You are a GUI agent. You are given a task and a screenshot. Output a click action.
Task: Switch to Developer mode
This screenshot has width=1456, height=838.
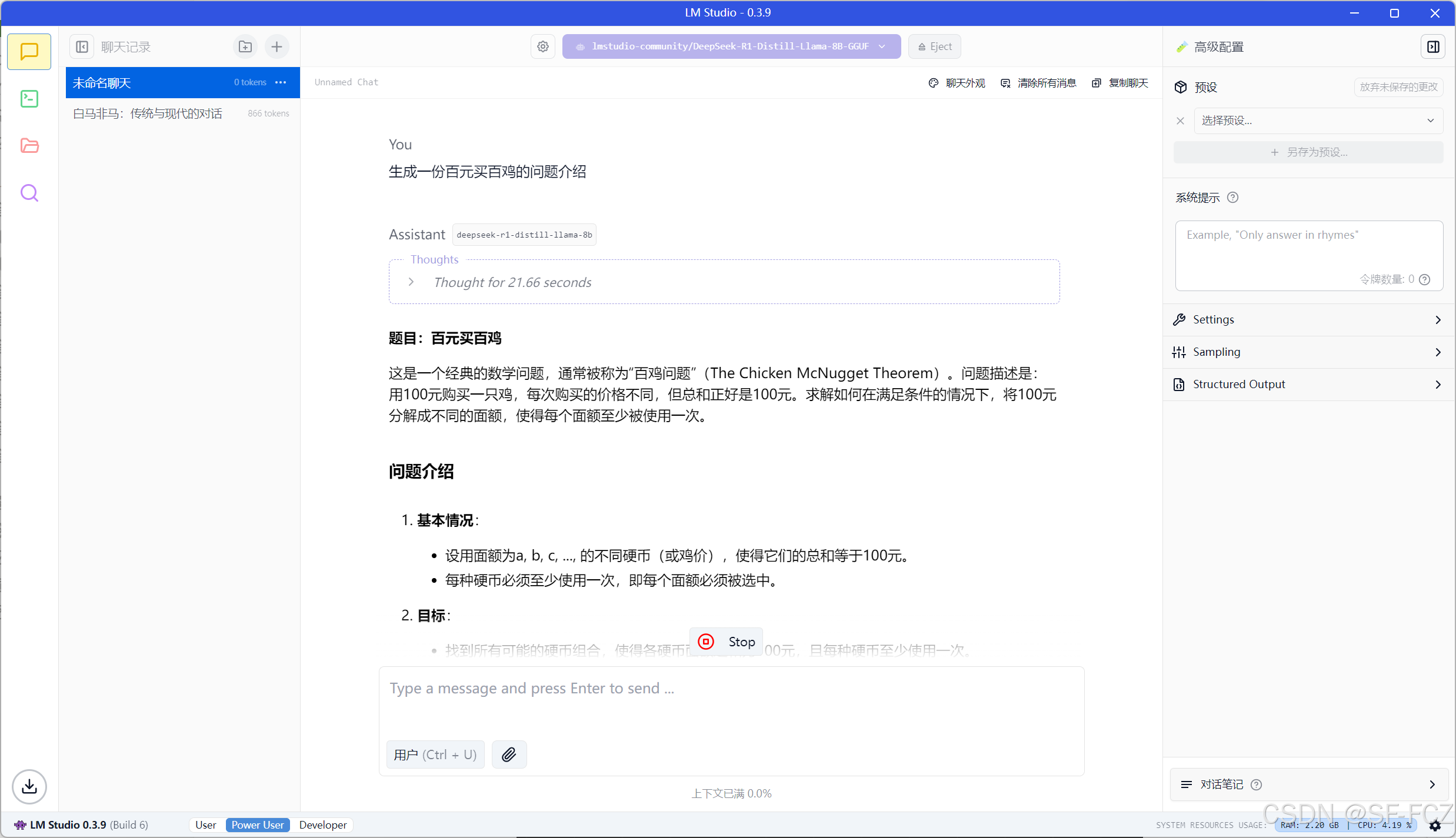[322, 825]
